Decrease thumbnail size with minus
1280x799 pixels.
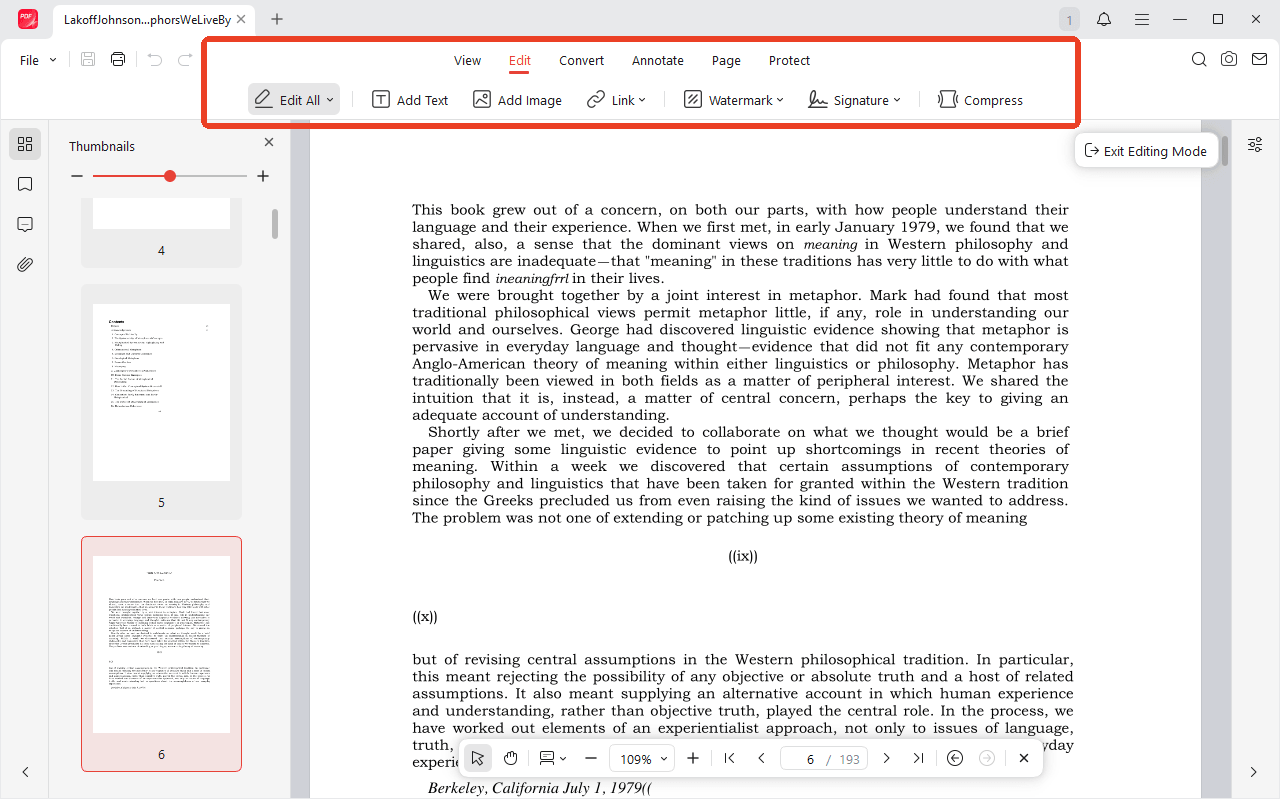click(x=77, y=176)
